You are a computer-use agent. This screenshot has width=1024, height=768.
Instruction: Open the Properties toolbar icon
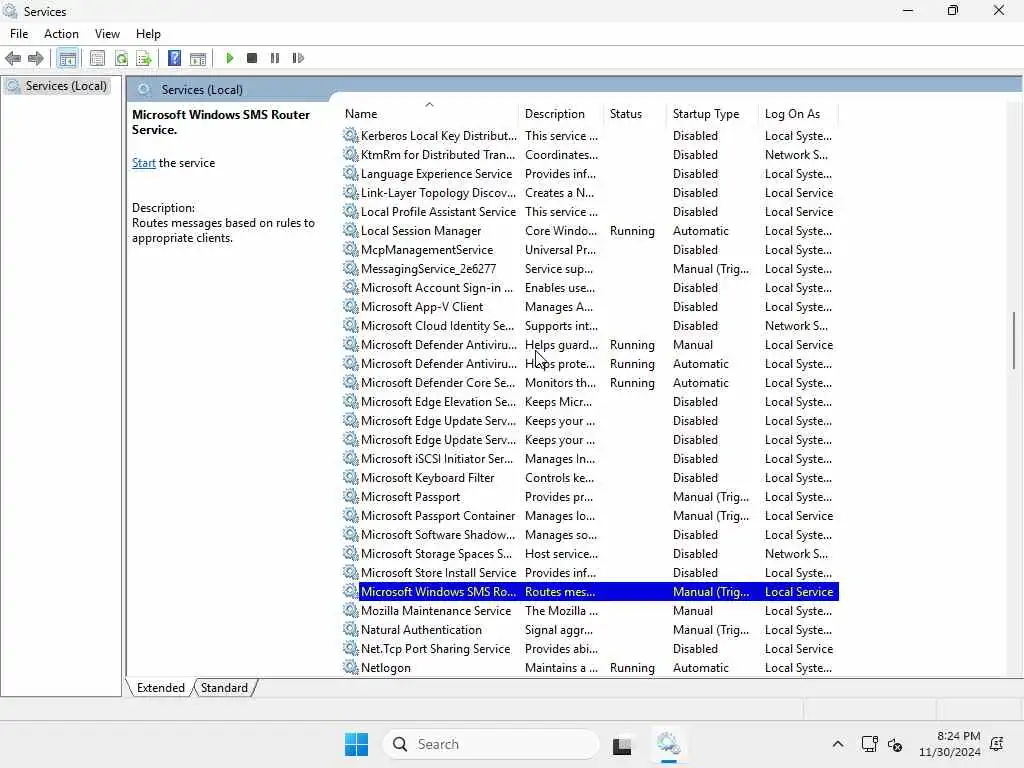click(x=97, y=58)
